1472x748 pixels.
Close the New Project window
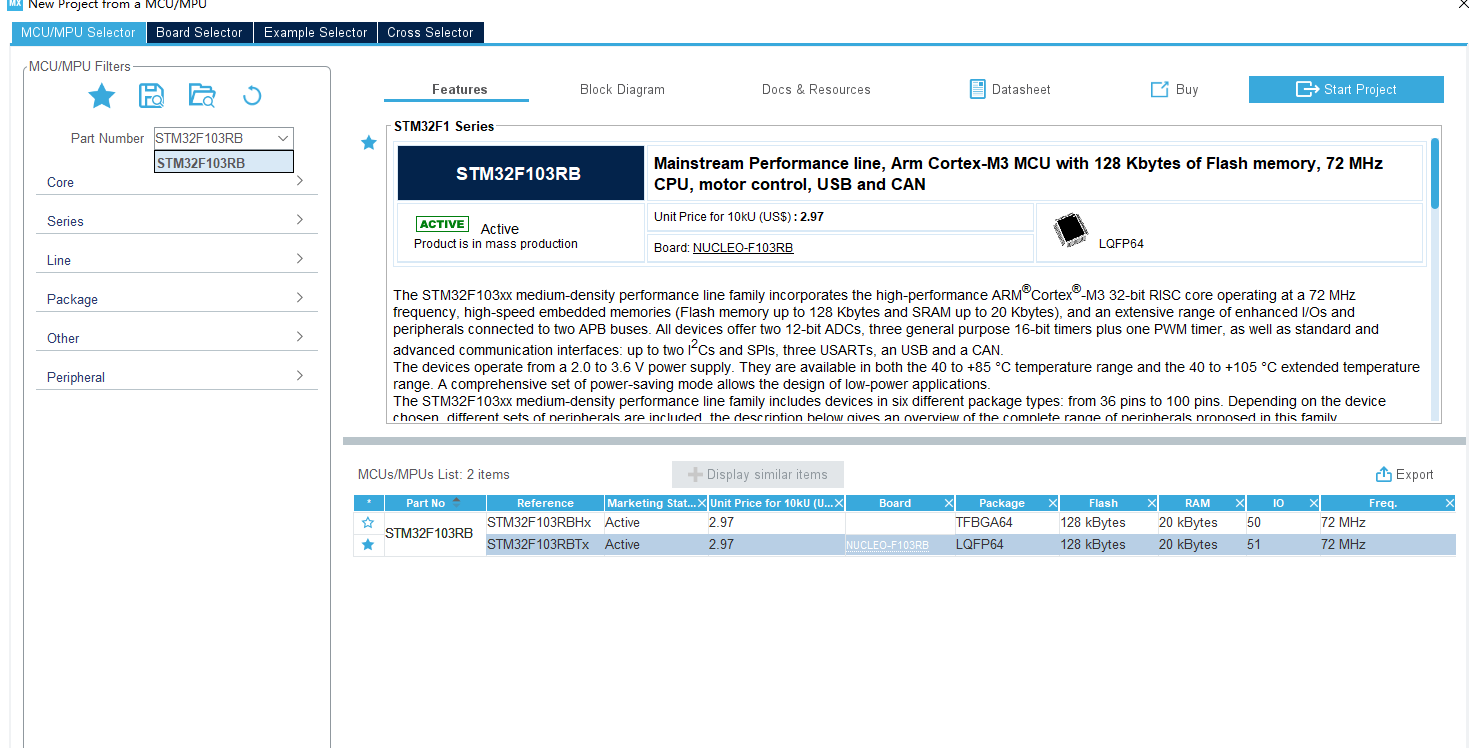1463,4
